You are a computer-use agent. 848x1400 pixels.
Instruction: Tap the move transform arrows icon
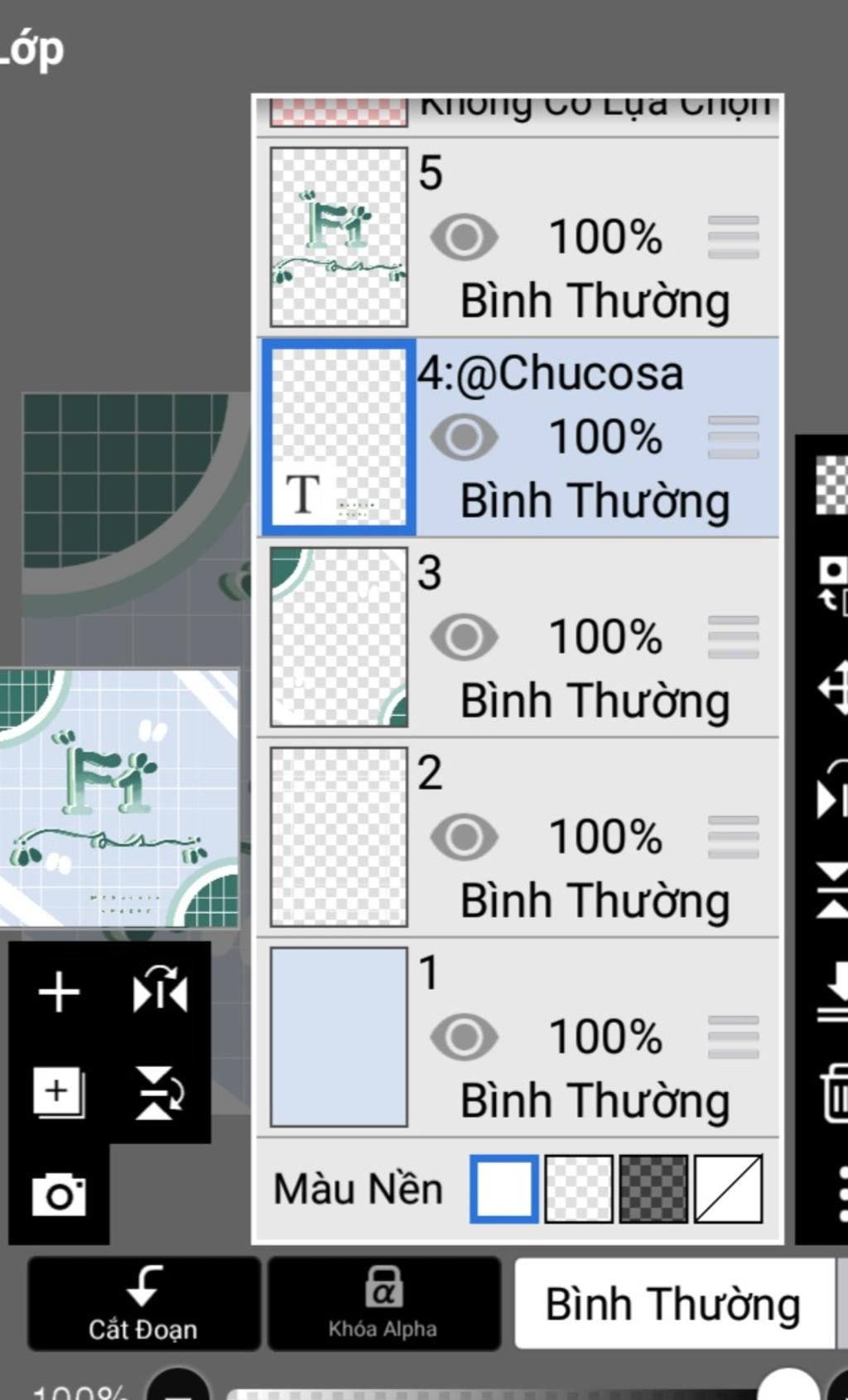[833, 687]
